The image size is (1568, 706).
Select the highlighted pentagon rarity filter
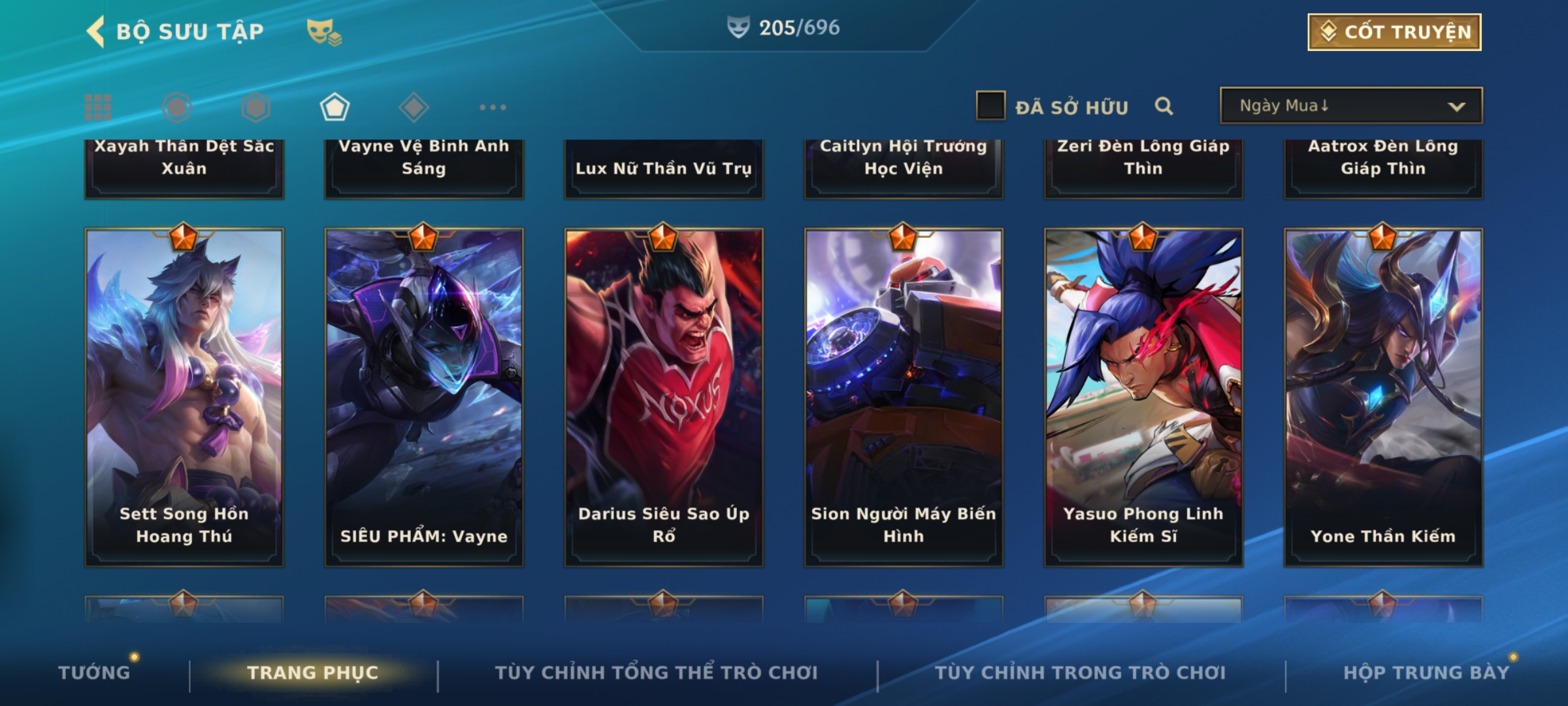(335, 107)
